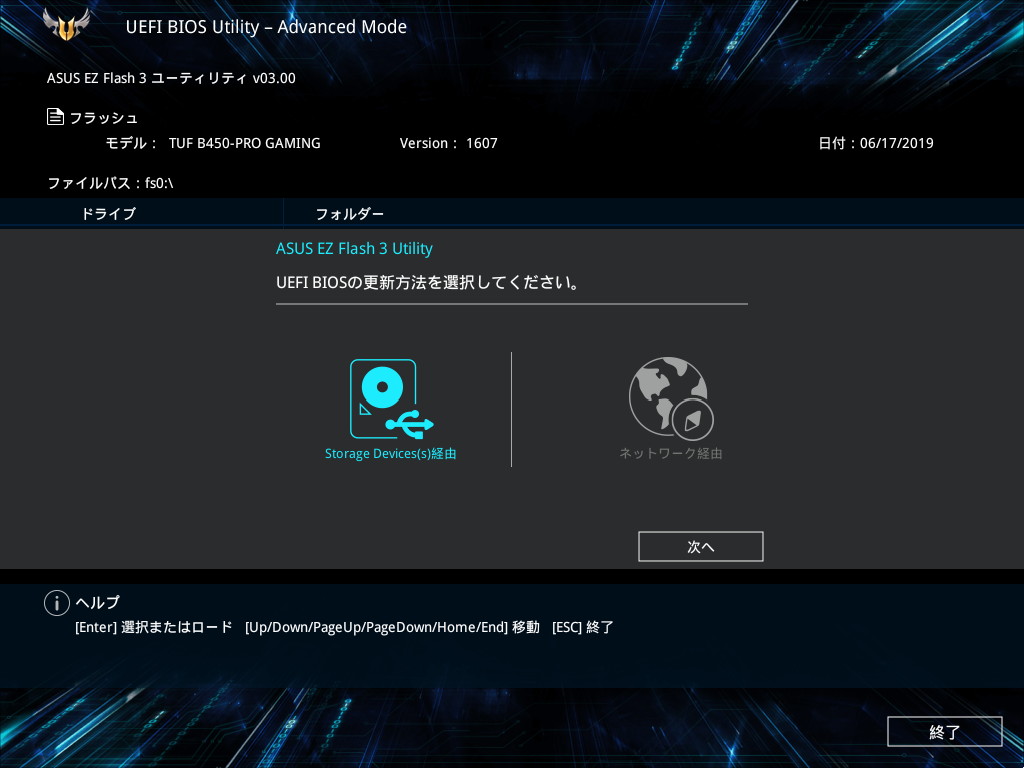Image resolution: width=1024 pixels, height=768 pixels.
Task: Select the network globe update icon
Action: point(671,398)
